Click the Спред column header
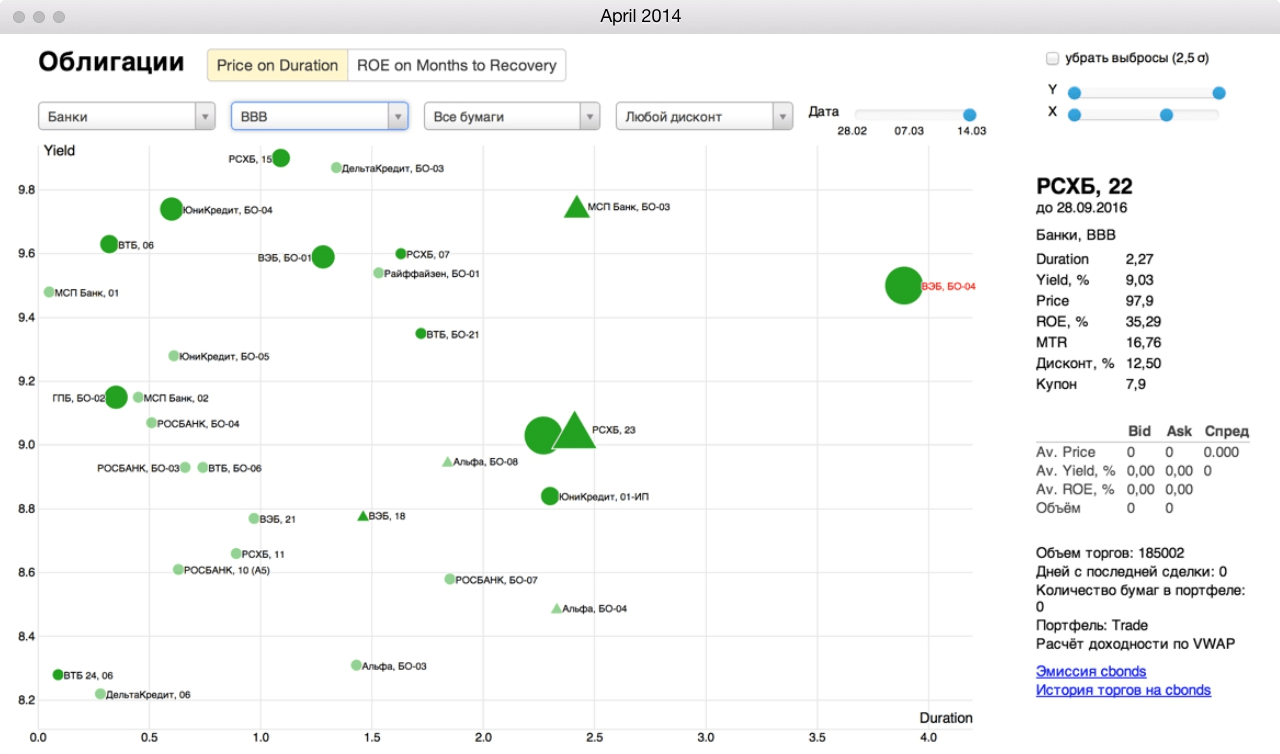Image resolution: width=1280 pixels, height=754 pixels. pyautogui.click(x=1226, y=431)
